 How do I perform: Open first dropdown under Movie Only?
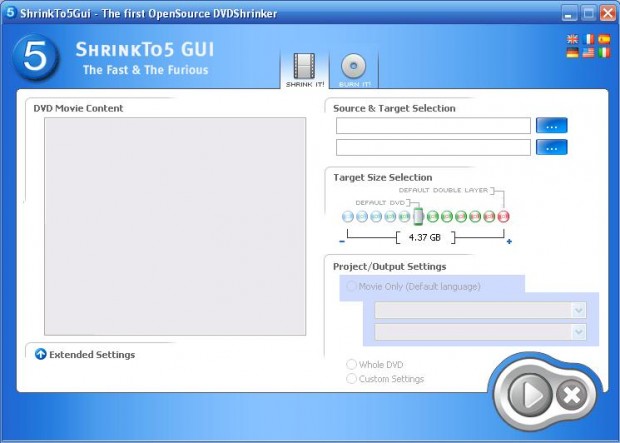pyautogui.click(x=480, y=310)
